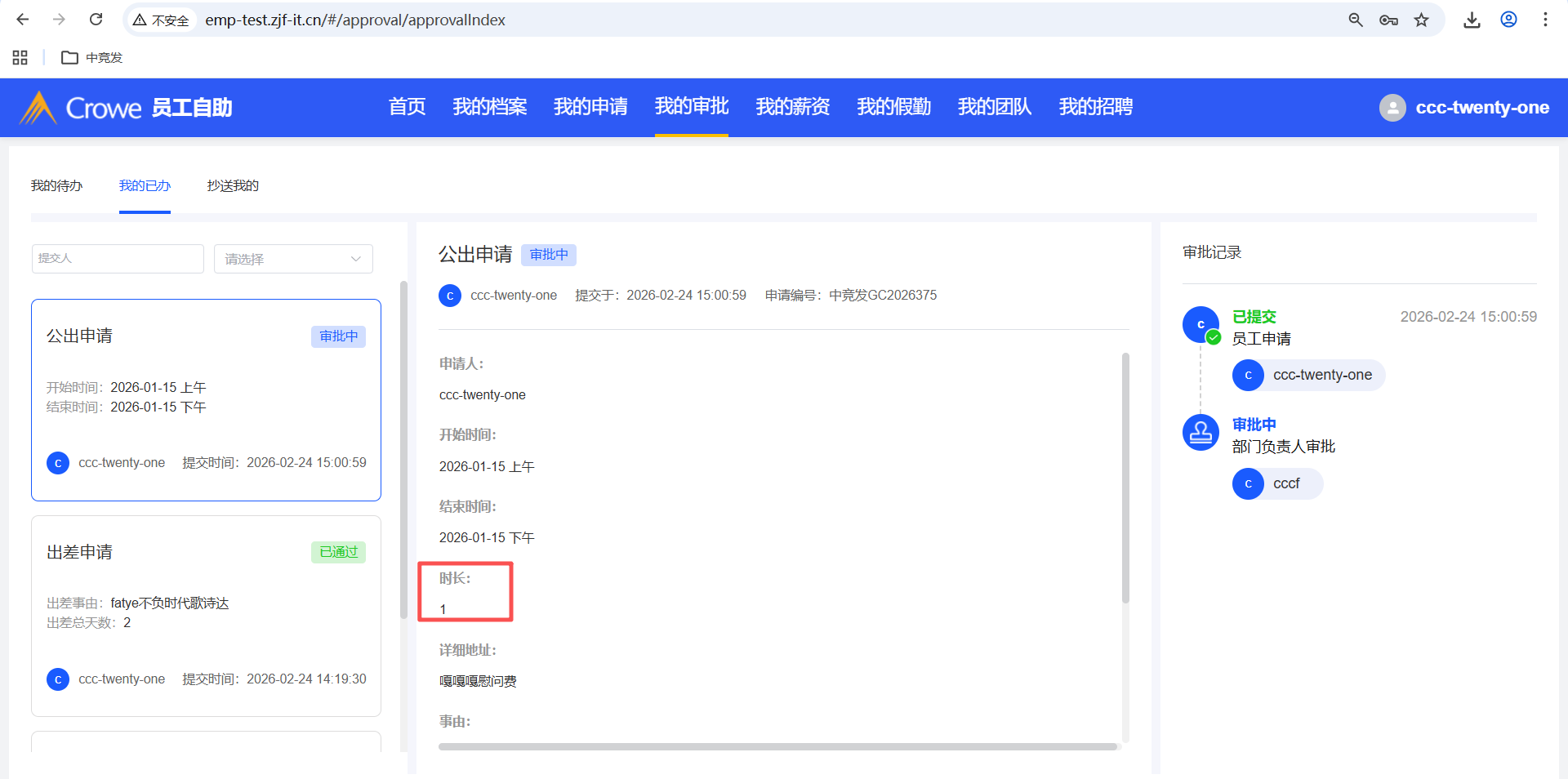
Task: Bookmark this page with the star icon
Action: 1422,20
